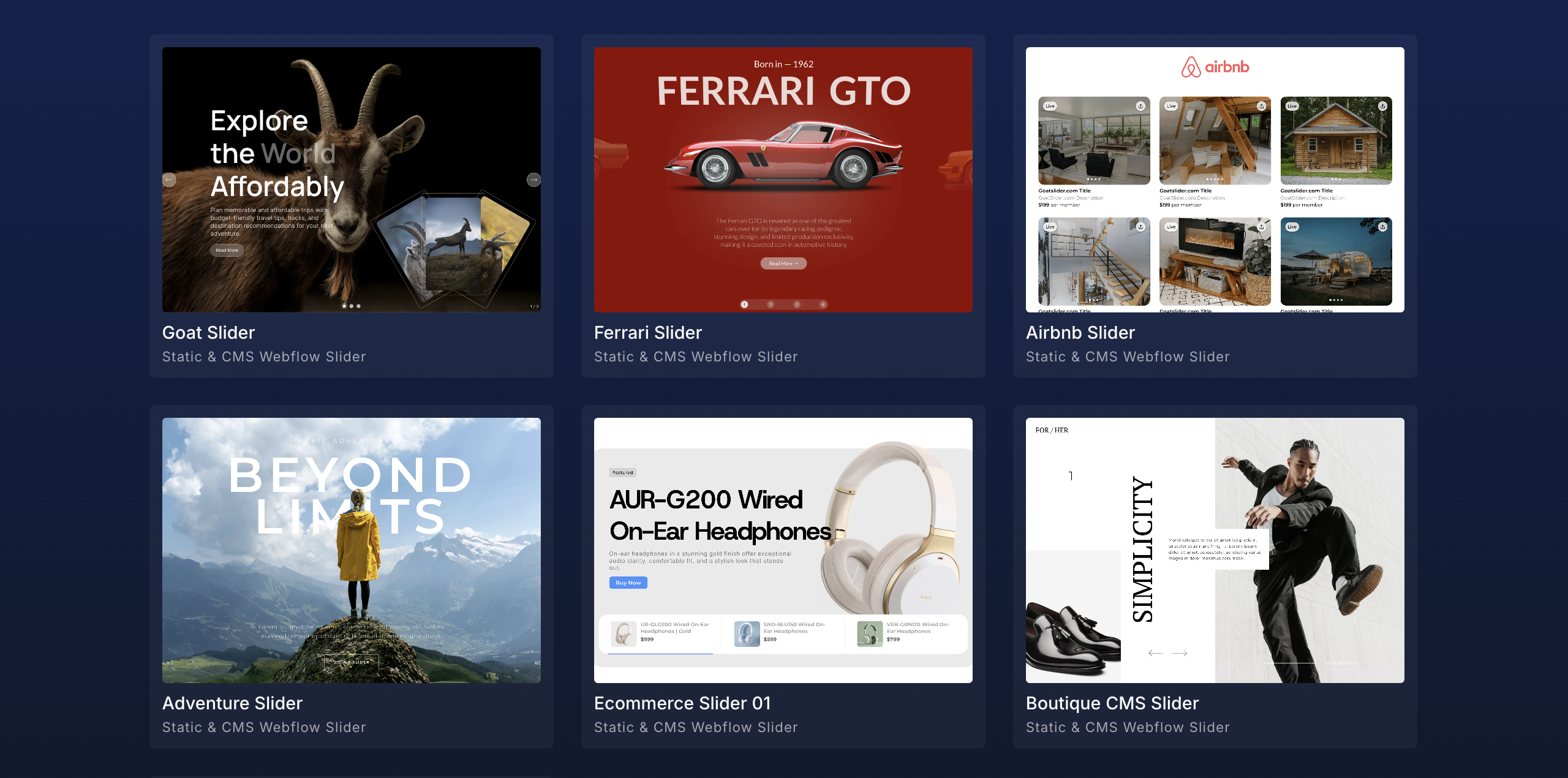Click Read More on the goat slide
This screenshot has width=1568, height=778.
point(227,250)
